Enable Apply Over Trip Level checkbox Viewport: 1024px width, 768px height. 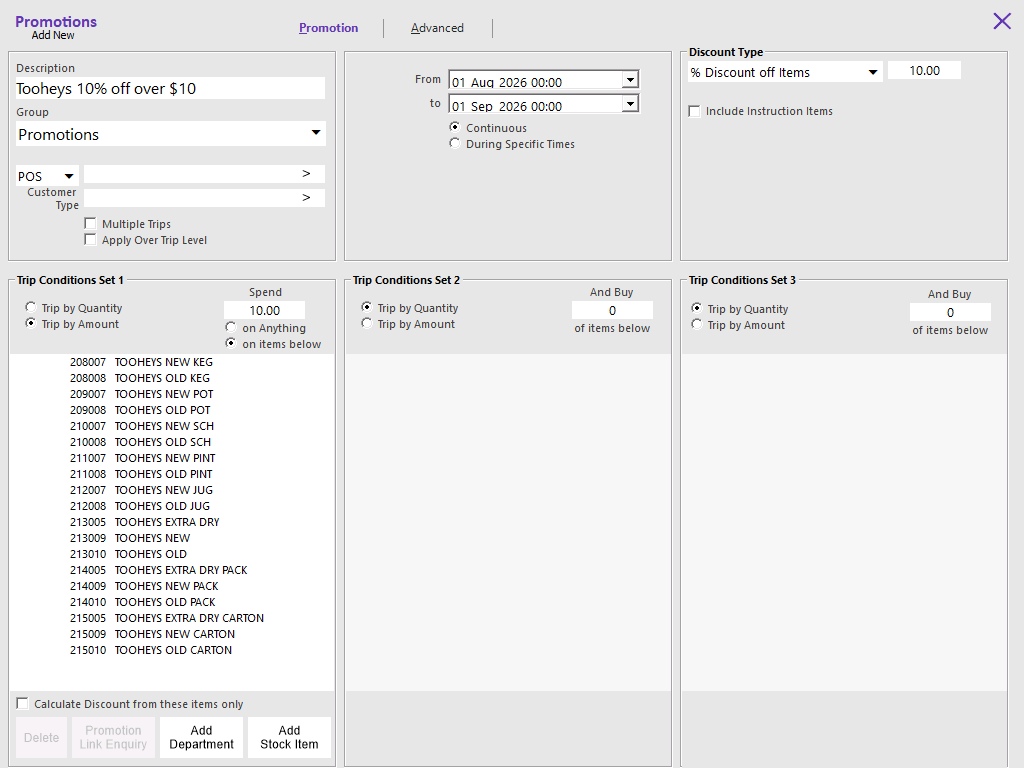[90, 240]
